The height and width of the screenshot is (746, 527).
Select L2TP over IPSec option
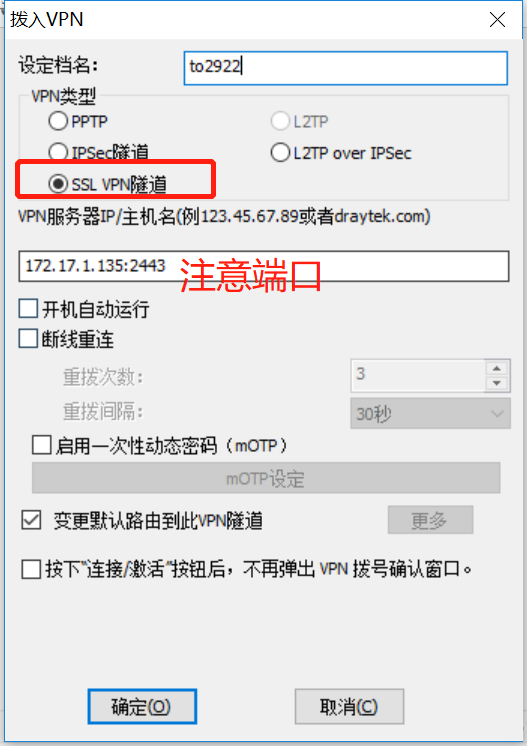(x=280, y=153)
